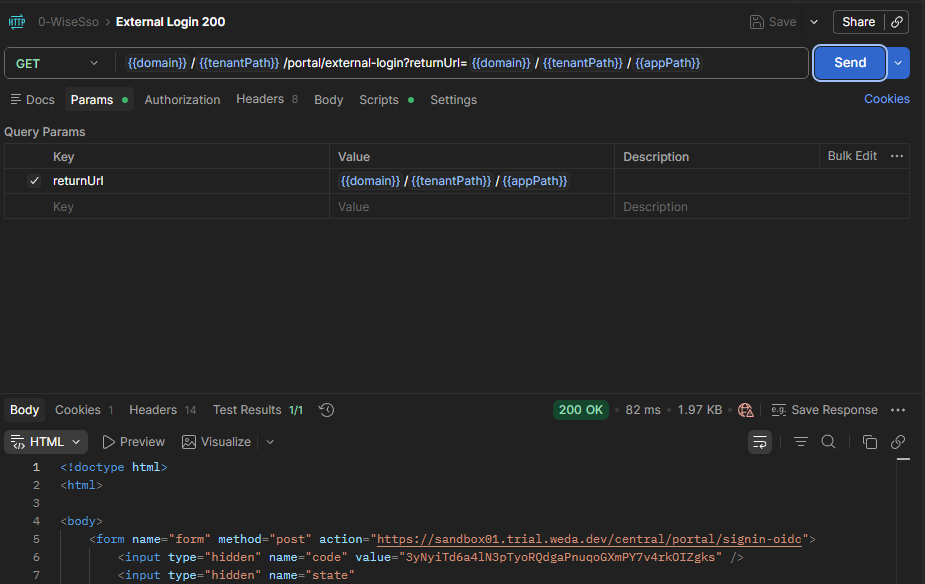Open the Preview response view
Image resolution: width=925 pixels, height=584 pixels.
133,442
